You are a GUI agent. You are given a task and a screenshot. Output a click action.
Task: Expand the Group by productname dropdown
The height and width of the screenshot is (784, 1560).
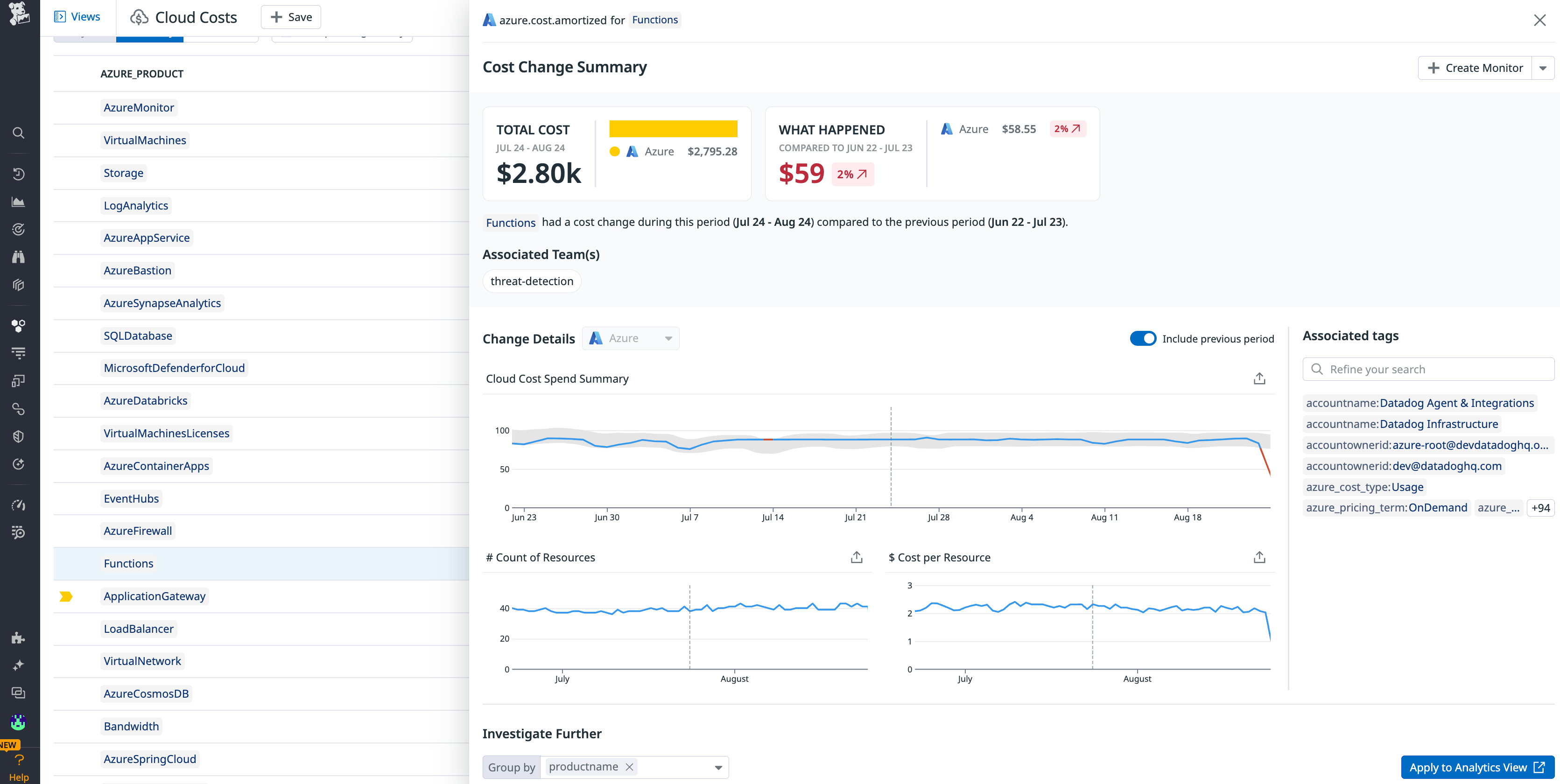click(x=718, y=766)
